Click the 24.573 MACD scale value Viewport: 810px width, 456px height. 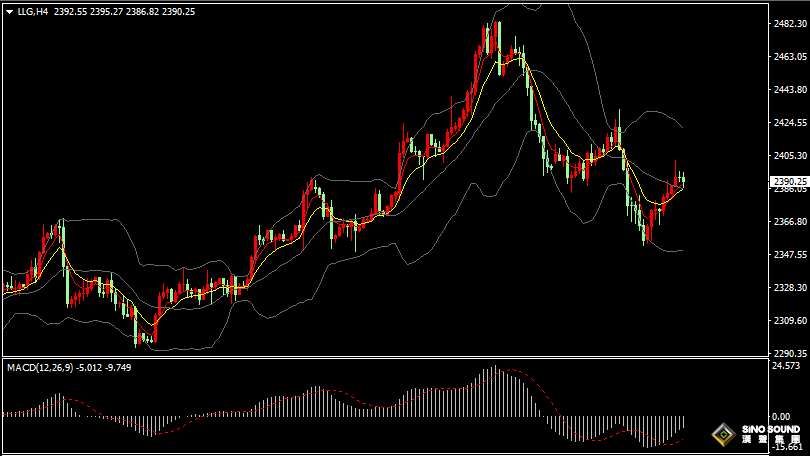787,366
